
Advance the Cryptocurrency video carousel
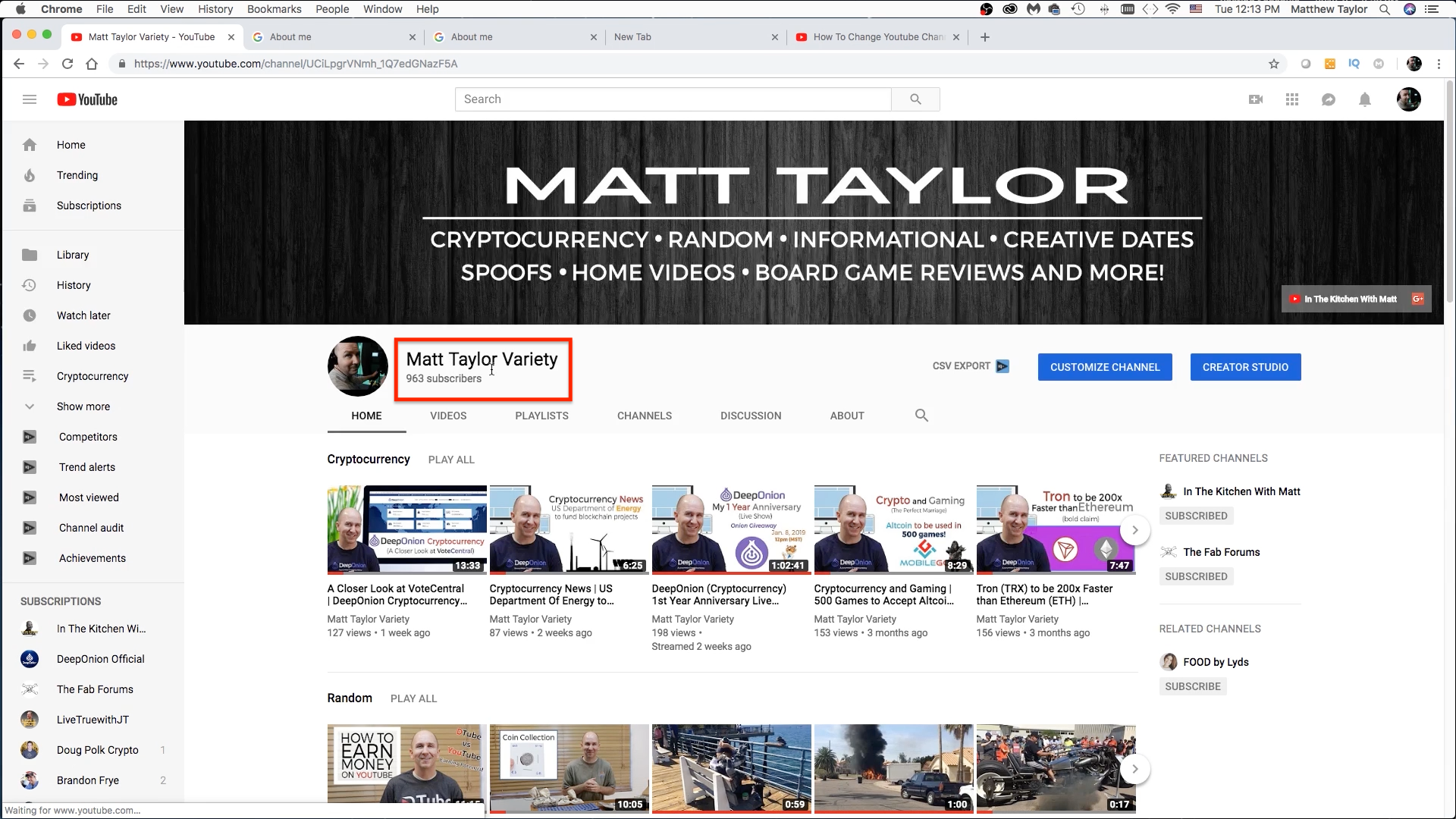[x=1135, y=530]
